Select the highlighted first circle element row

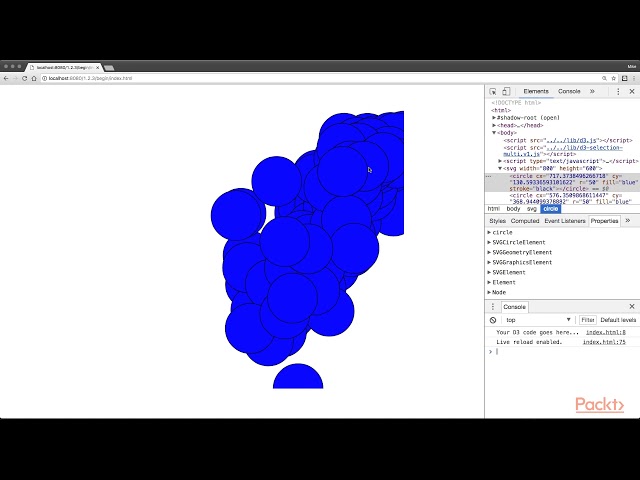click(x=562, y=182)
